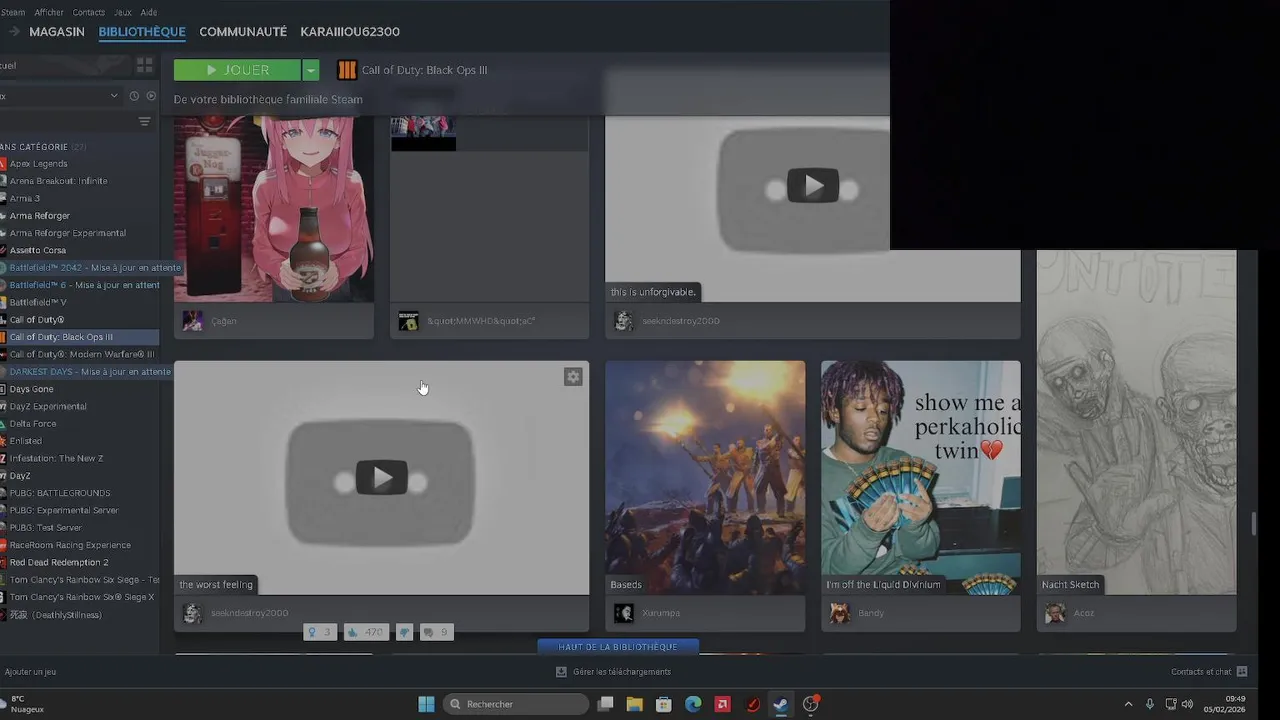Select Battlefield 2042 in the library
This screenshot has width=1280, height=720.
click(91, 268)
